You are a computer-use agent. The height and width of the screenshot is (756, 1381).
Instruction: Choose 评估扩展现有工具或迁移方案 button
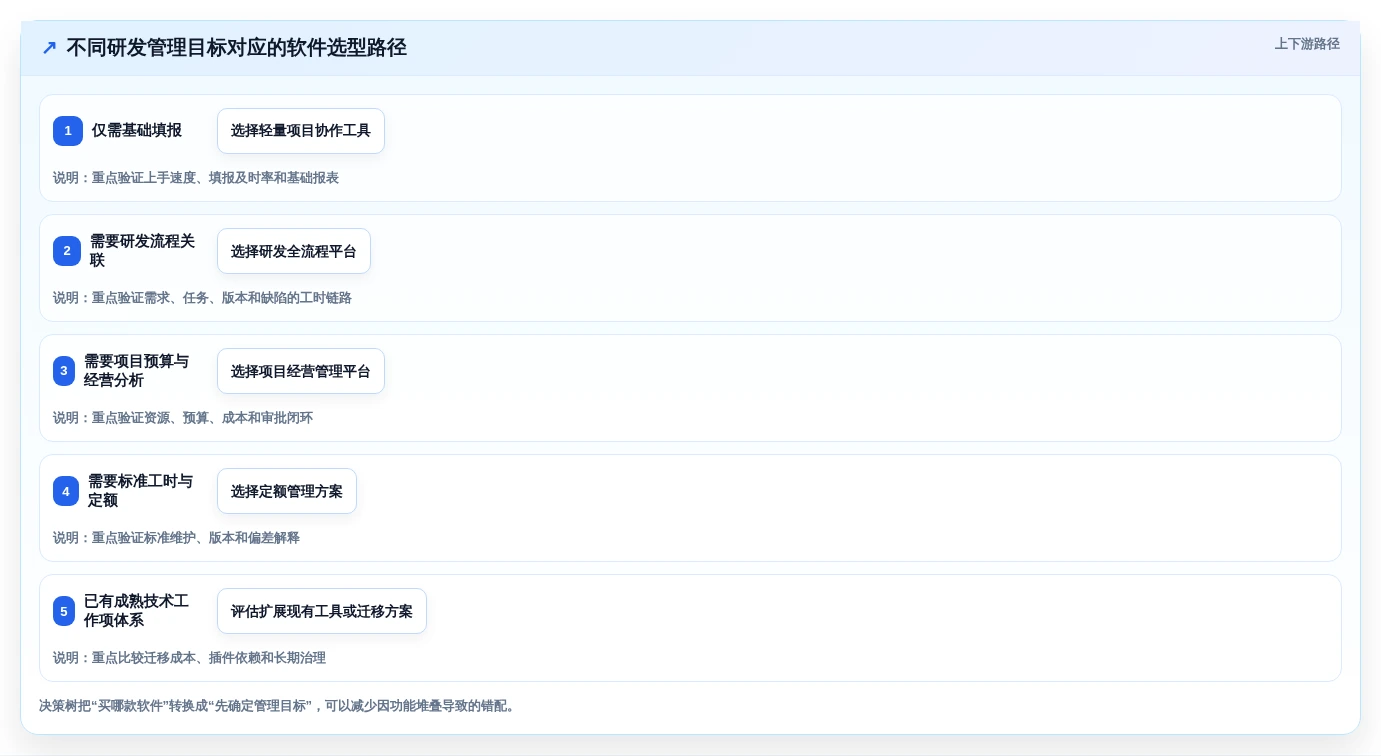322,611
